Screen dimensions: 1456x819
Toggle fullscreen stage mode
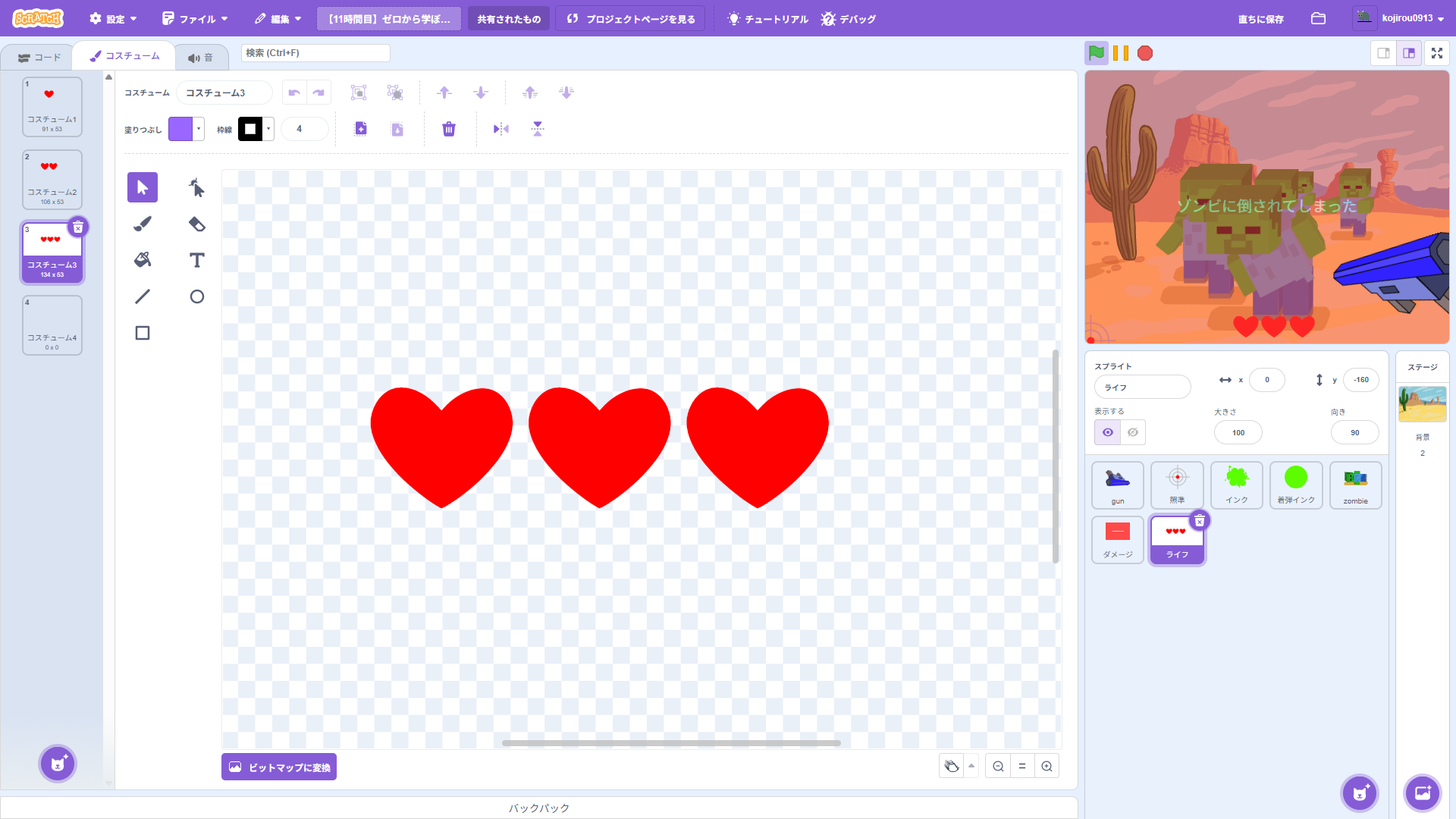[x=1436, y=53]
